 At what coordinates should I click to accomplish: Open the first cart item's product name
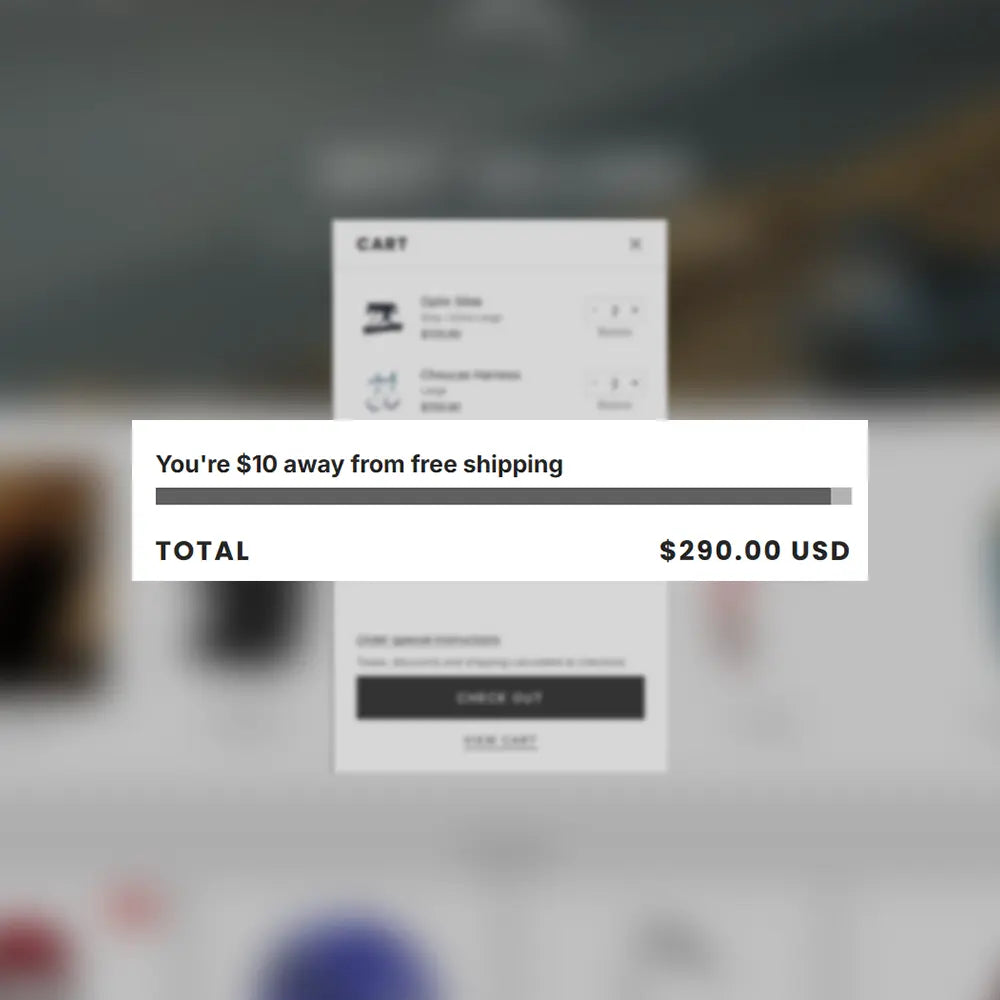pos(451,301)
